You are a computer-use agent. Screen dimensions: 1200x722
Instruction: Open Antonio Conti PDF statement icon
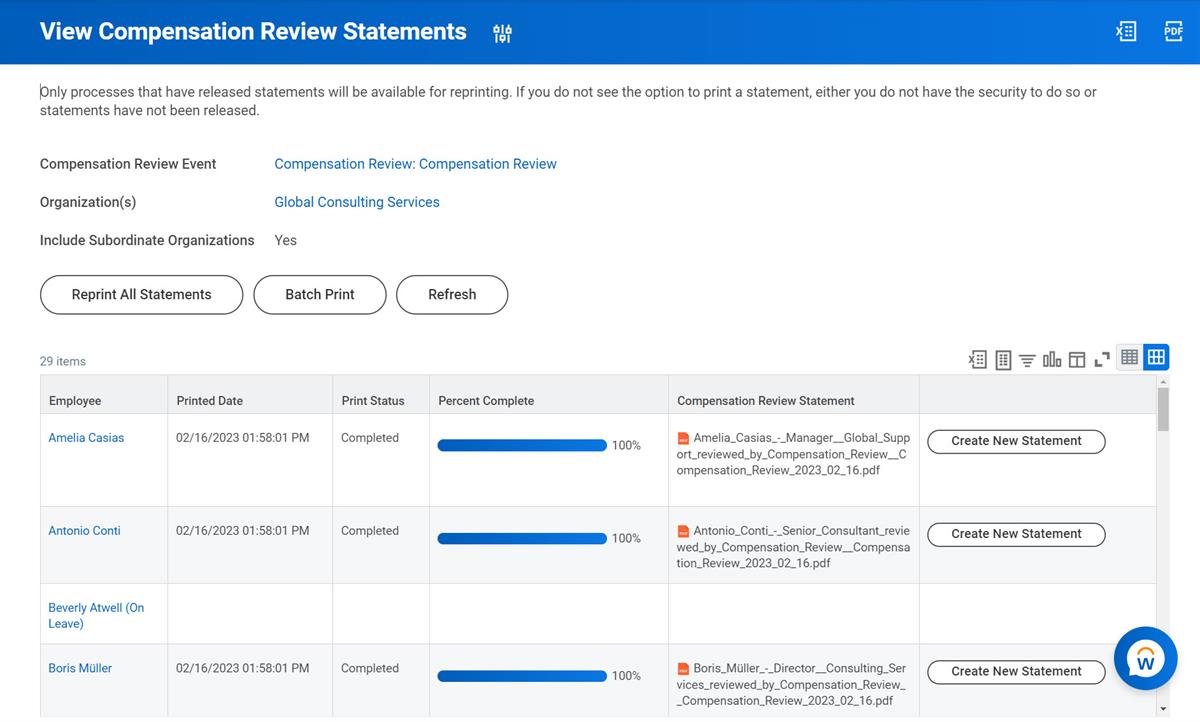[x=683, y=531]
